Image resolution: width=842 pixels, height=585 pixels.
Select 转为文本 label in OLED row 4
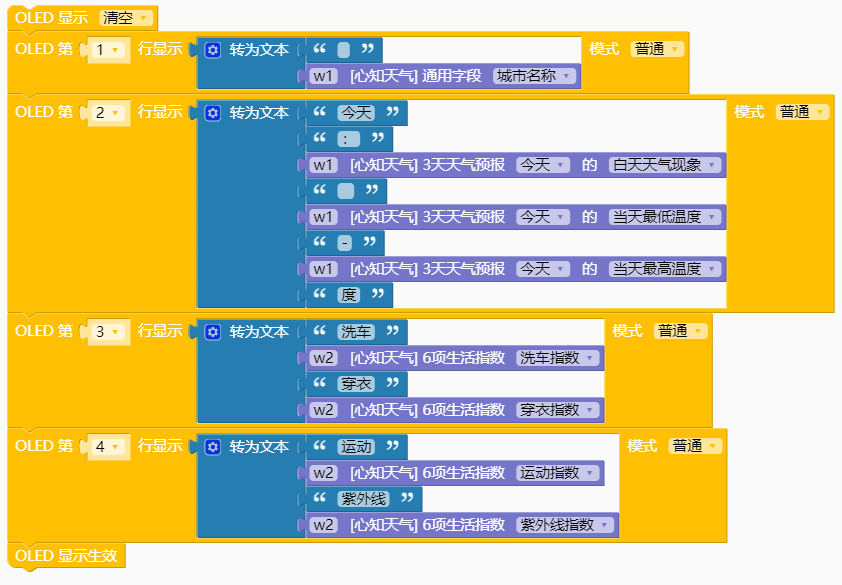coord(259,446)
